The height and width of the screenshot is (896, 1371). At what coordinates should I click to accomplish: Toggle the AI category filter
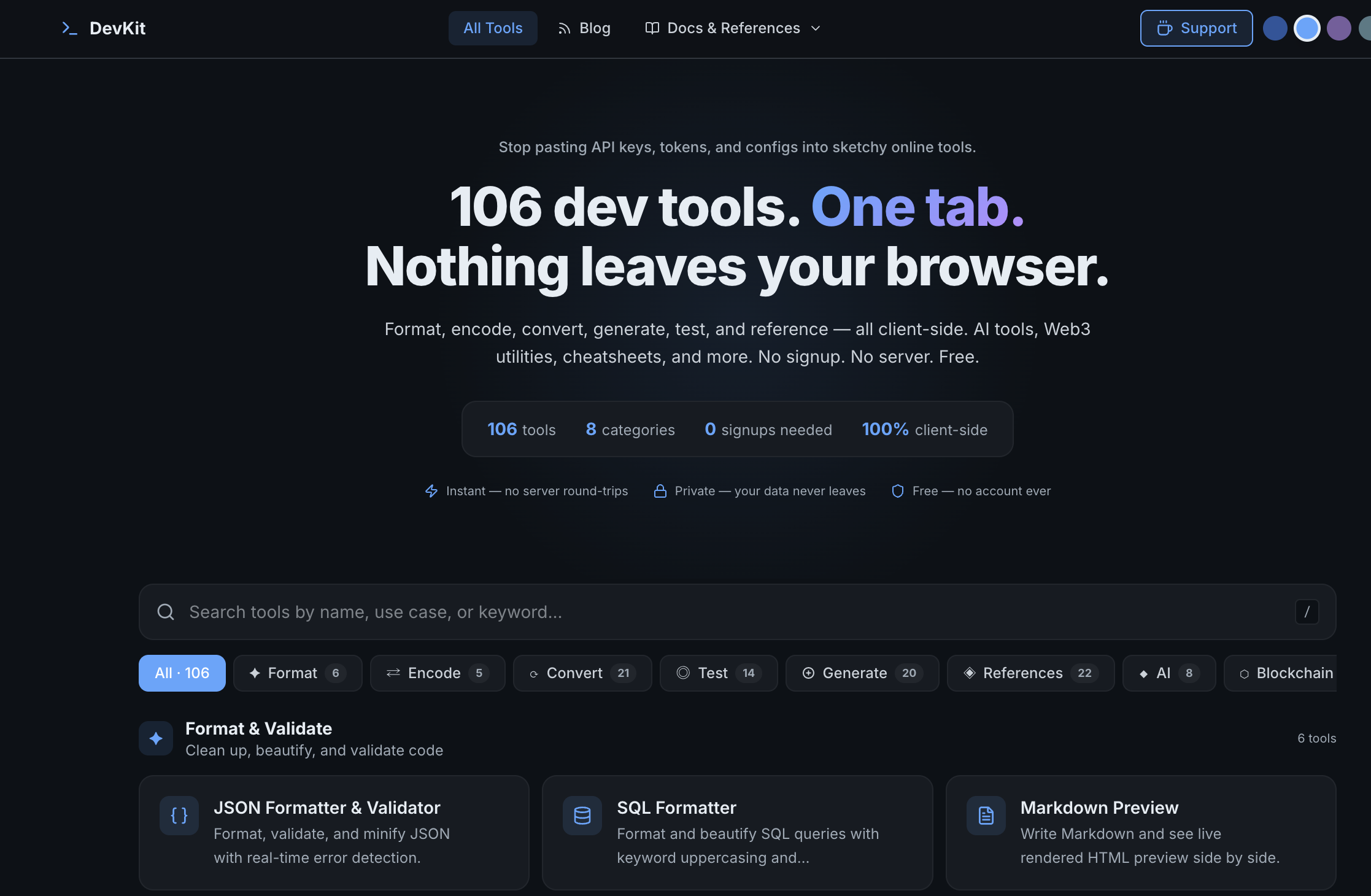(1168, 673)
